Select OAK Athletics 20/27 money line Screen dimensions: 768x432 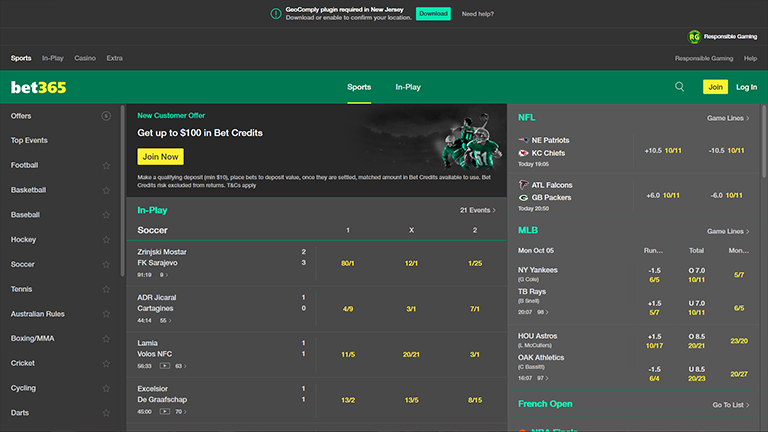point(739,374)
